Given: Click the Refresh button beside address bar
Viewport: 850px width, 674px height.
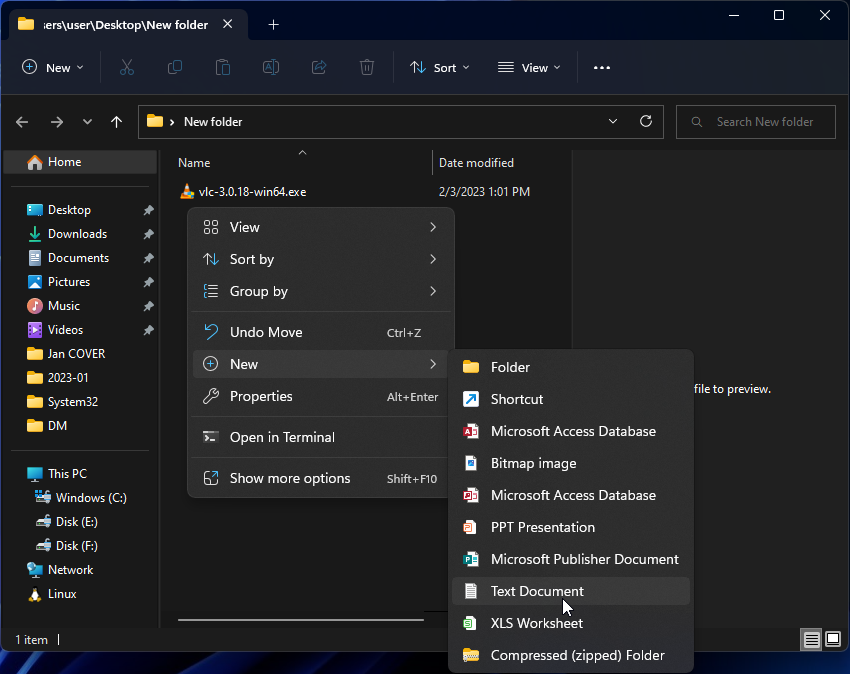Looking at the screenshot, I should click(646, 121).
